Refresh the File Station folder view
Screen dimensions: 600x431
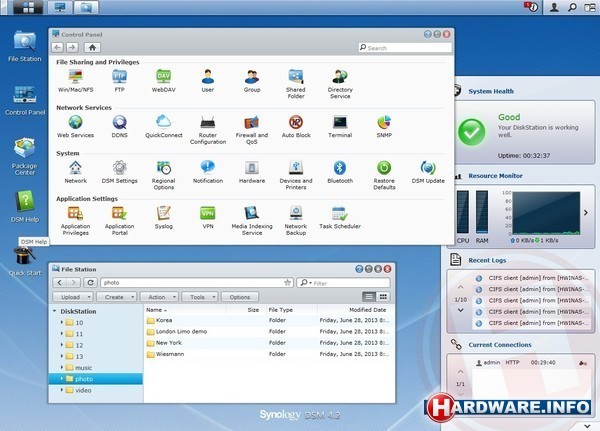[90, 283]
